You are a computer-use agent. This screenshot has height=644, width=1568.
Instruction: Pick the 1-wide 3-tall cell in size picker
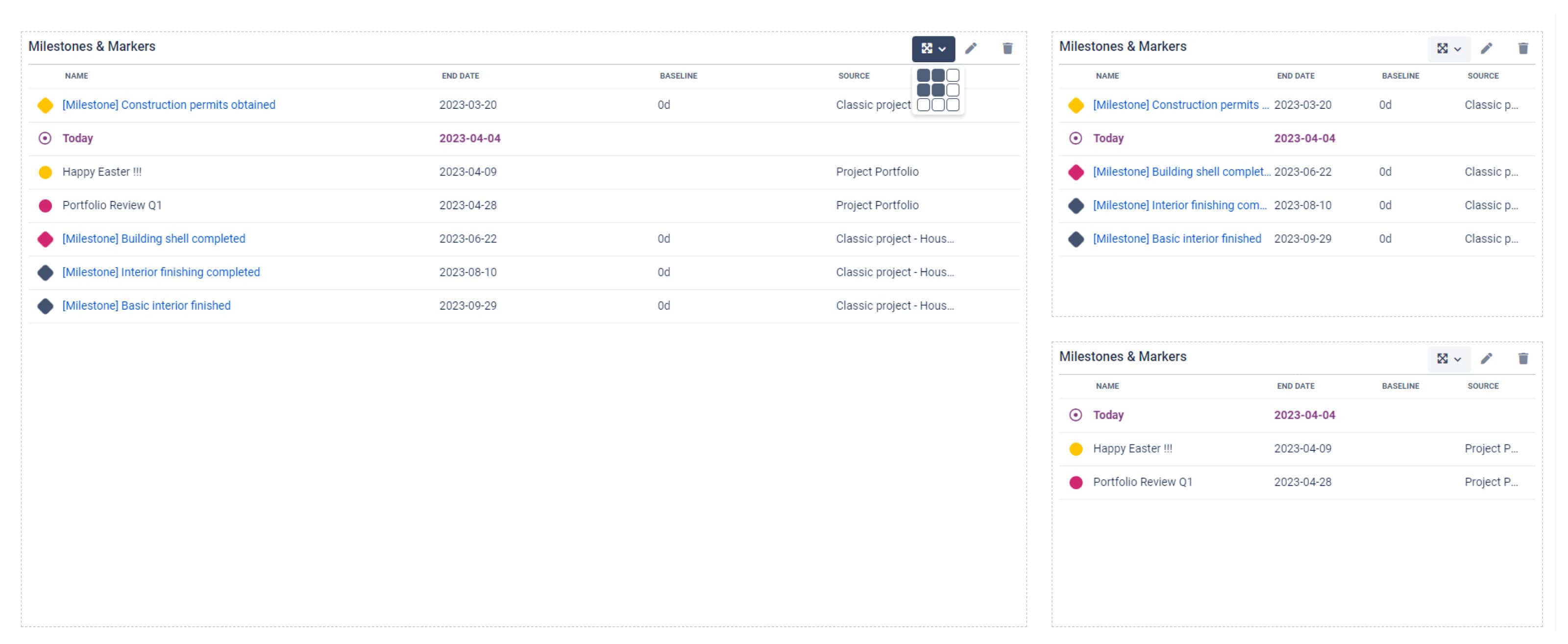click(x=923, y=105)
